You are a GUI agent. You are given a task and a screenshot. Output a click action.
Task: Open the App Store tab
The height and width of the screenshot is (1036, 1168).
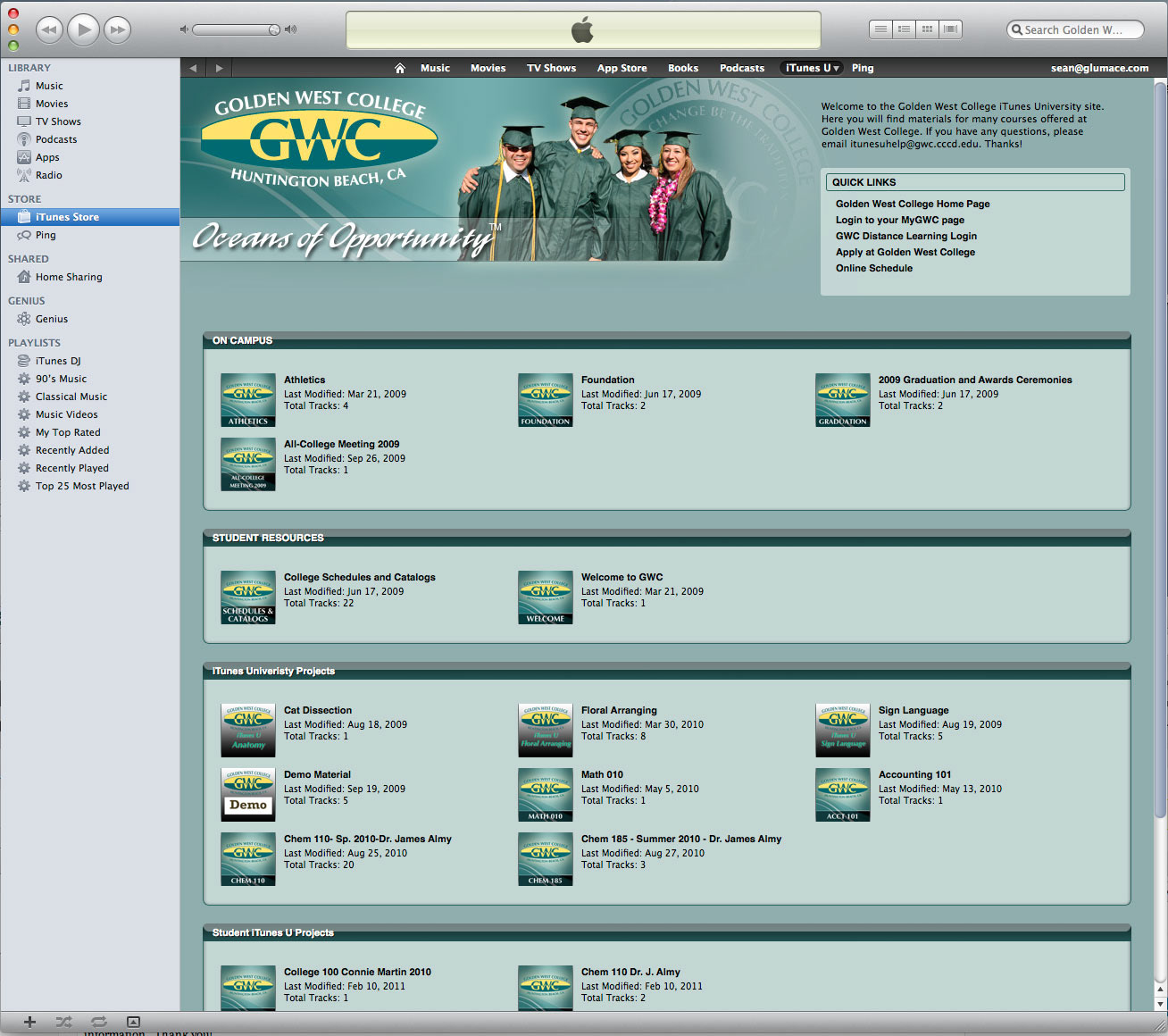(622, 68)
